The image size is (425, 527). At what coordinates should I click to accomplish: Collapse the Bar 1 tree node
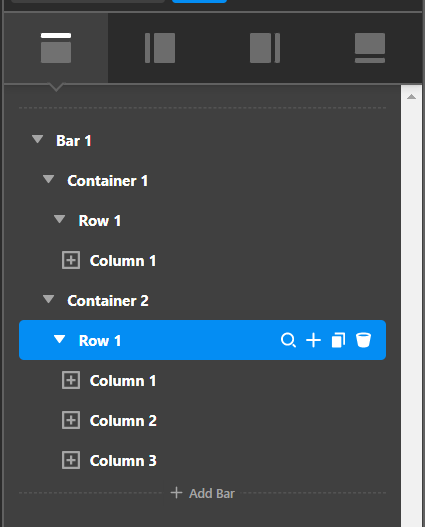coord(37,139)
